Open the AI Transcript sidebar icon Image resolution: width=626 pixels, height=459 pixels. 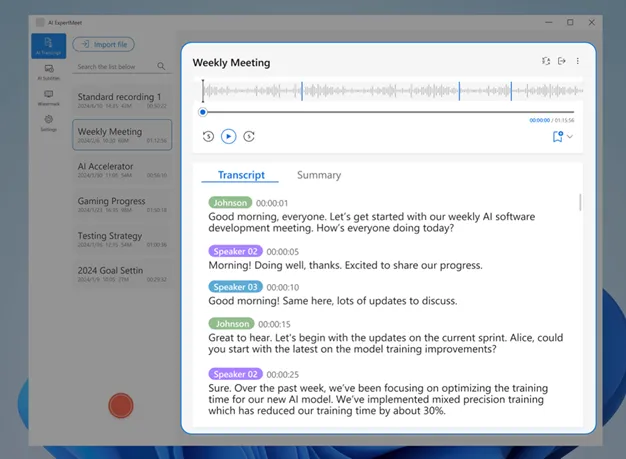coord(48,46)
